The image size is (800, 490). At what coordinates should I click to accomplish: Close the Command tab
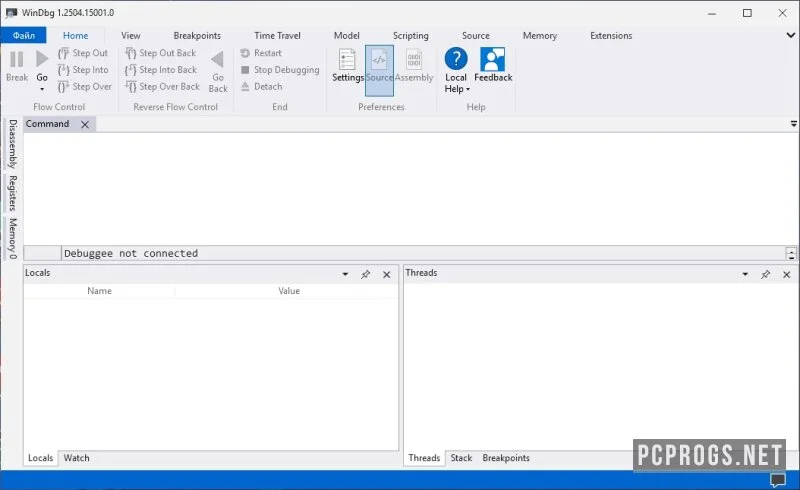coord(85,125)
